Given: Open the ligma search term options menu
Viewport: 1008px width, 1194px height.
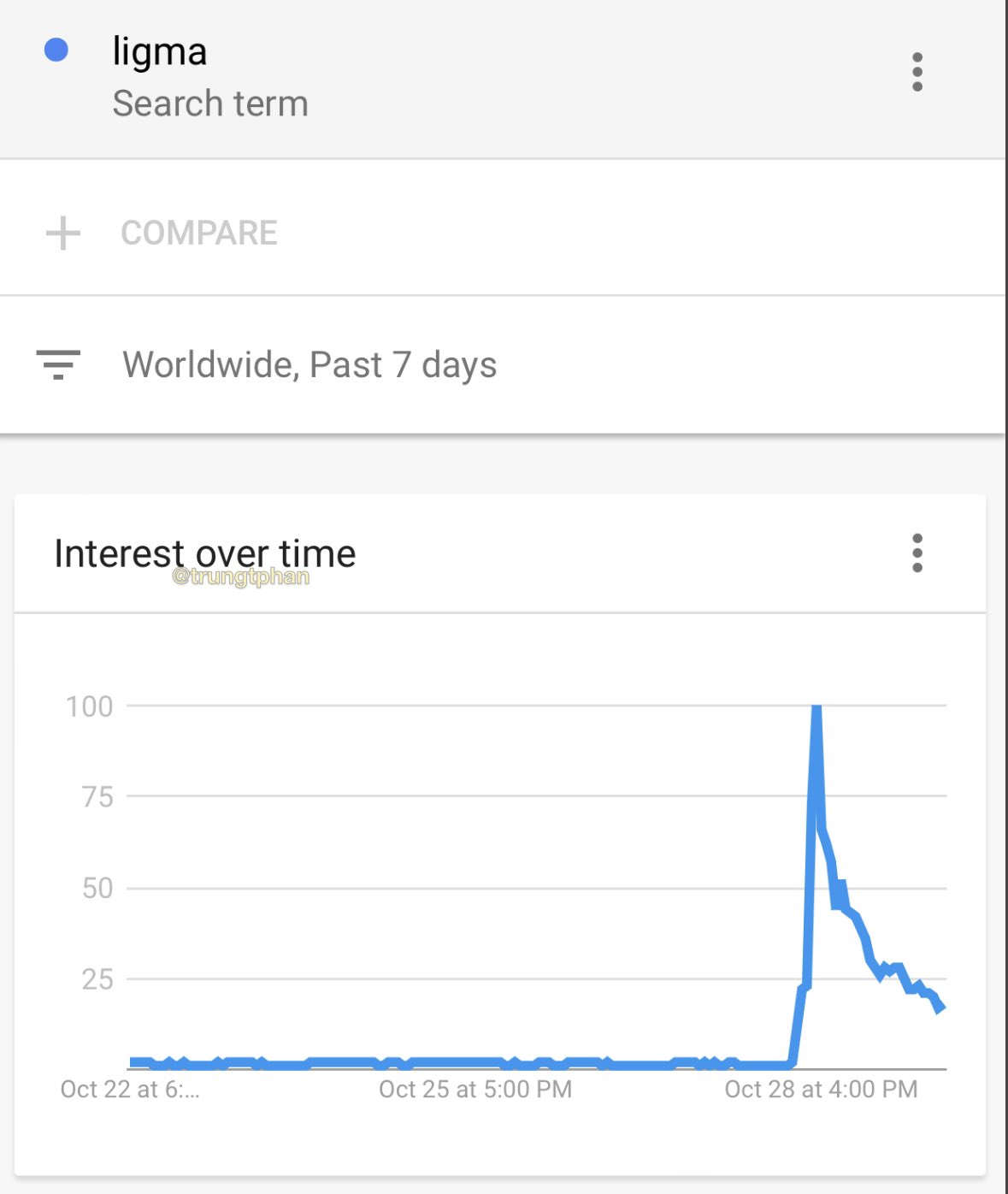Looking at the screenshot, I should pyautogui.click(x=917, y=72).
